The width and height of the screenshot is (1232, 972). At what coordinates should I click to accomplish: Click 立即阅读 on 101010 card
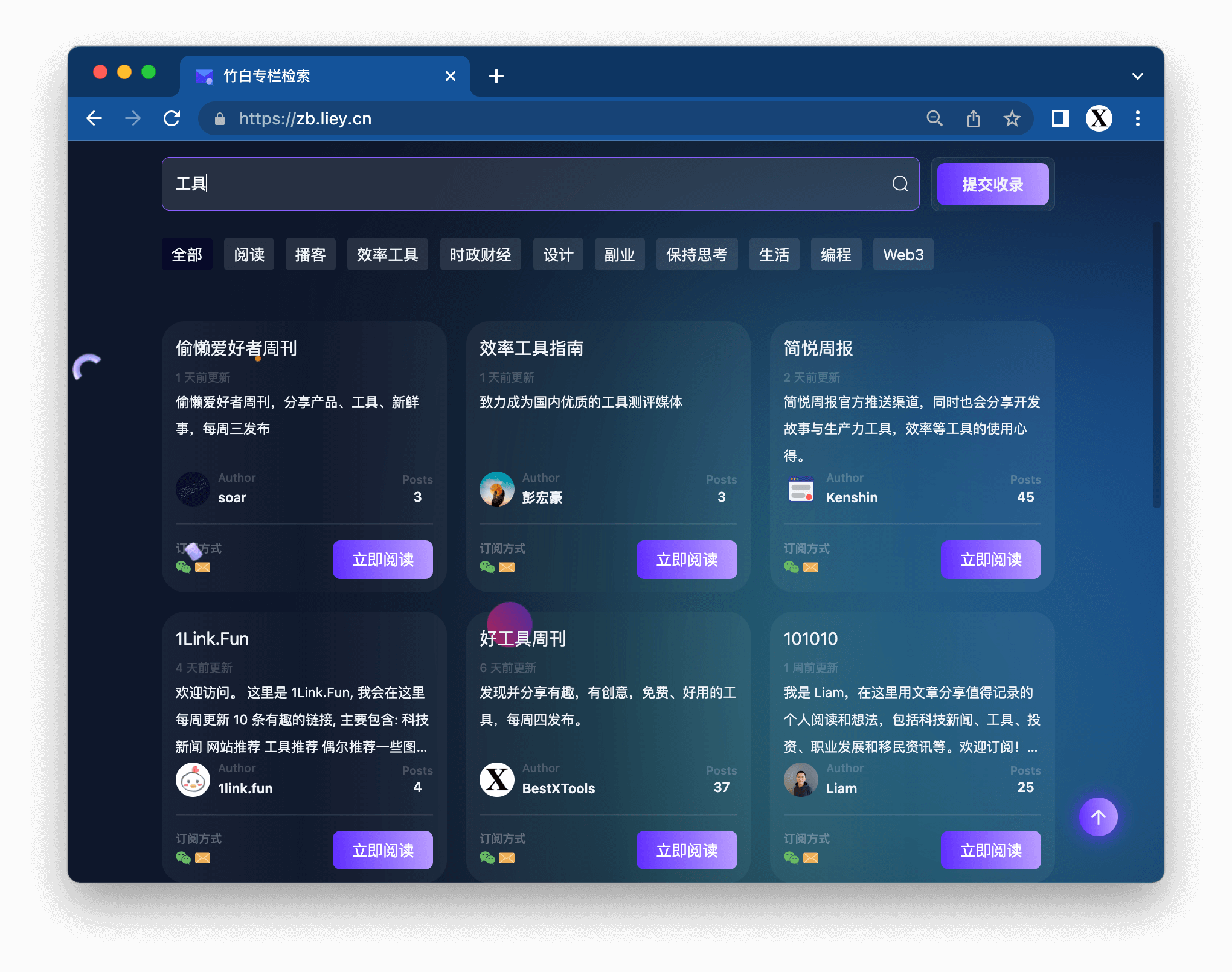[x=991, y=850]
